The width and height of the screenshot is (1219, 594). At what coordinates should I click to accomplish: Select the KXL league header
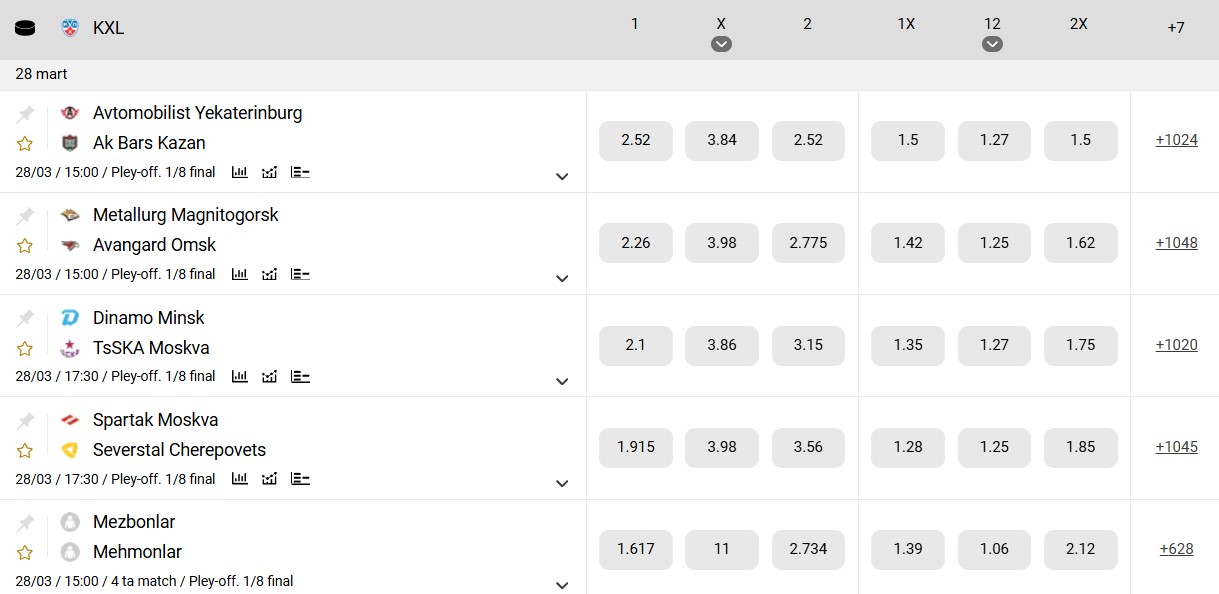tap(108, 28)
